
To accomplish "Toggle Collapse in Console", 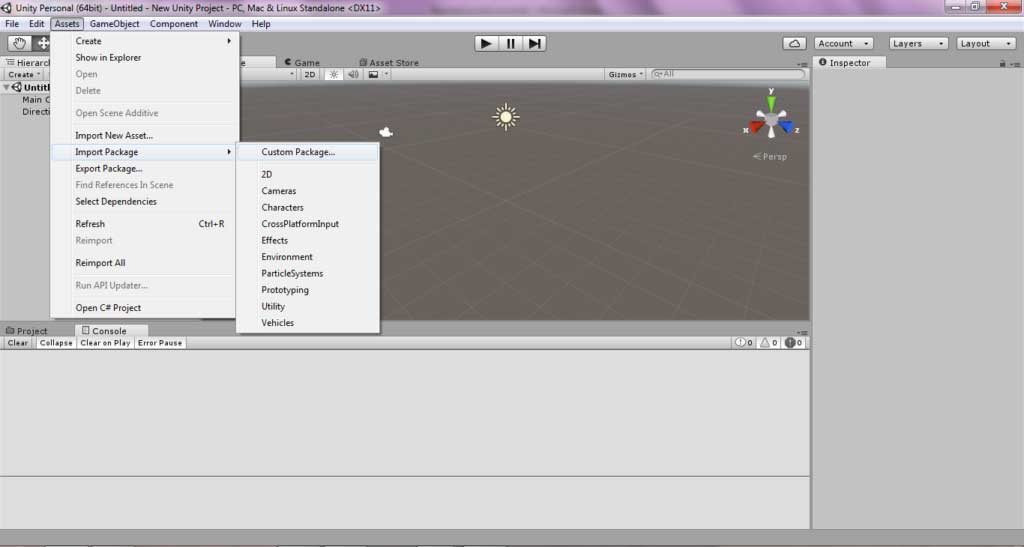I will point(56,343).
